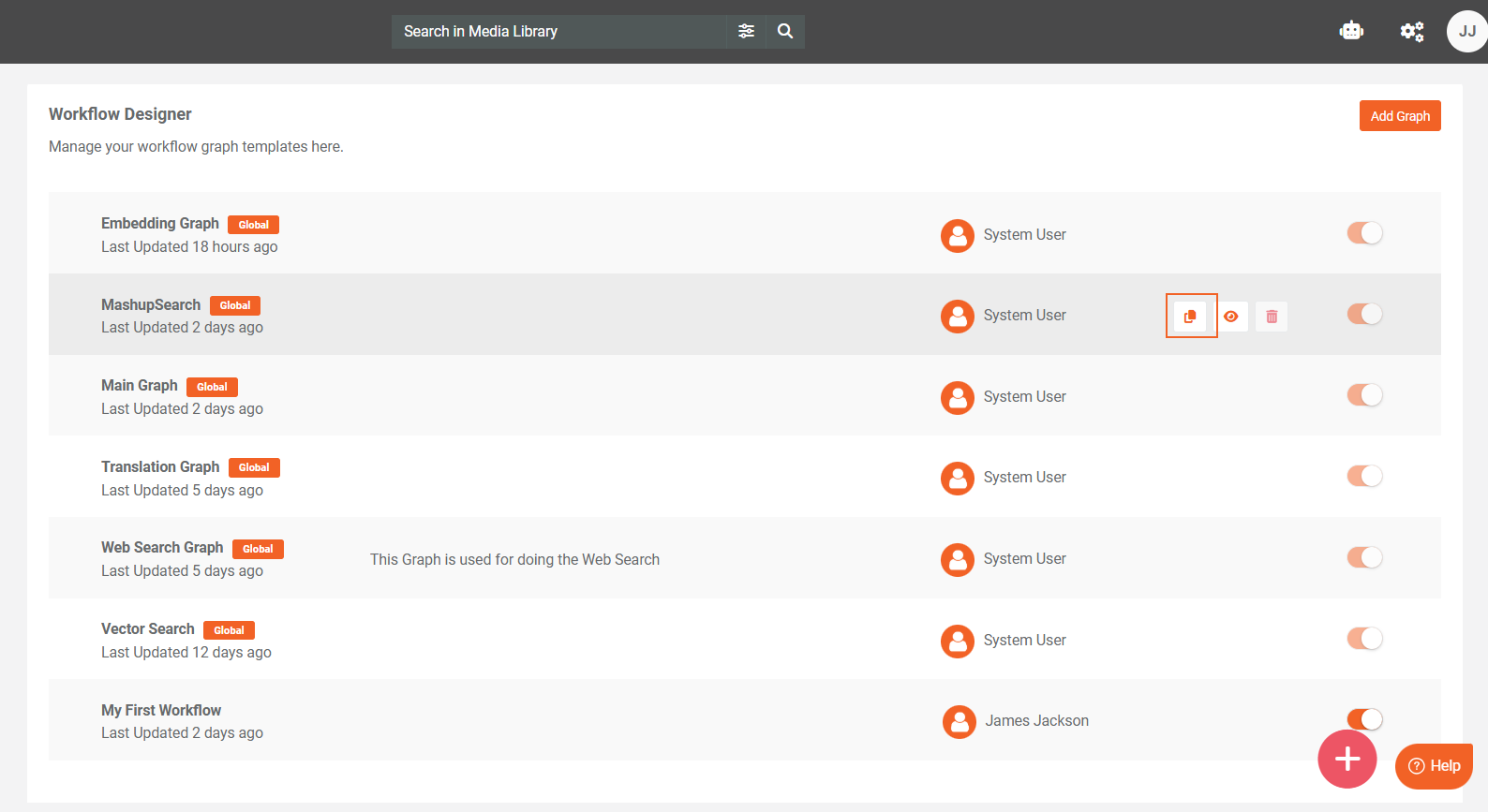Click the magnifying glass search icon
This screenshot has height=812, width=1488.
785,32
